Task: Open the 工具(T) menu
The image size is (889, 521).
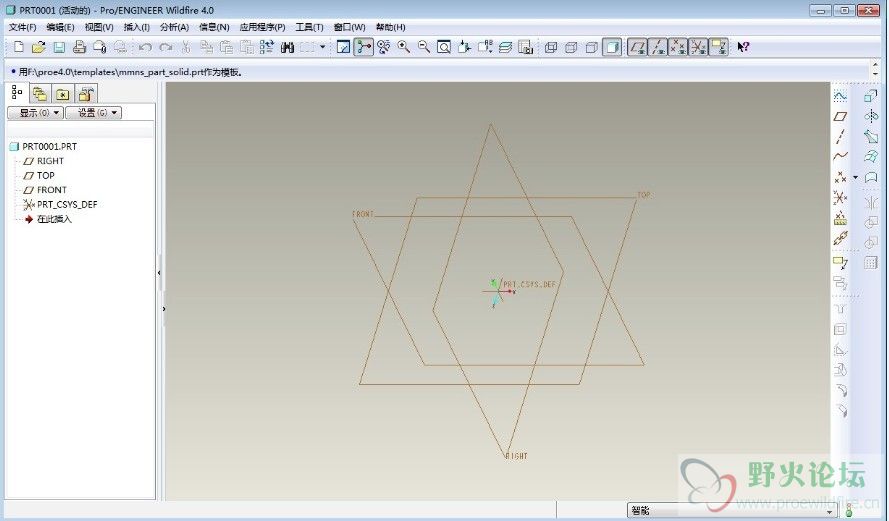Action: point(309,27)
